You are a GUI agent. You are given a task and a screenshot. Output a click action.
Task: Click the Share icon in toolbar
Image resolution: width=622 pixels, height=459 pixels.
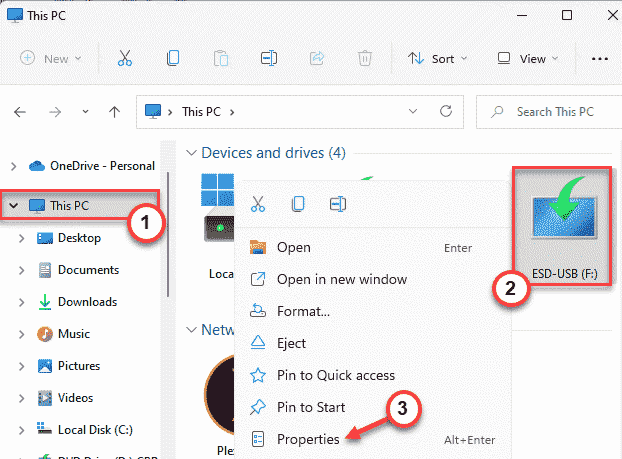tap(317, 58)
